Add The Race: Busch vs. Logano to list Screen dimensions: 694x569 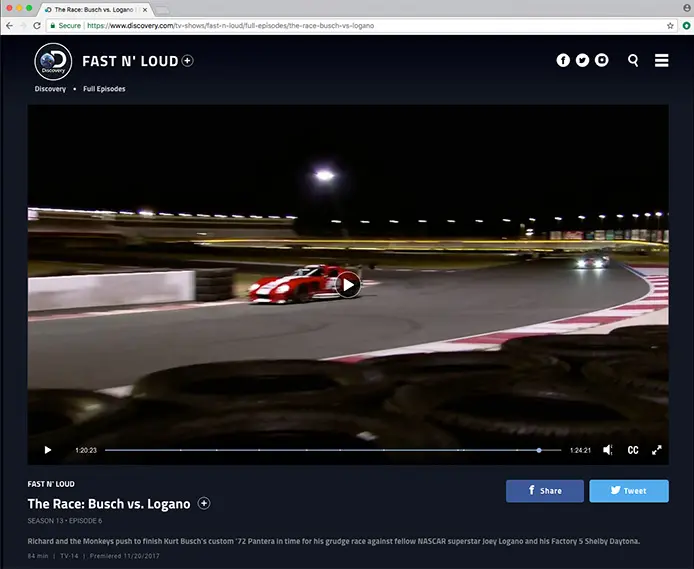(204, 503)
